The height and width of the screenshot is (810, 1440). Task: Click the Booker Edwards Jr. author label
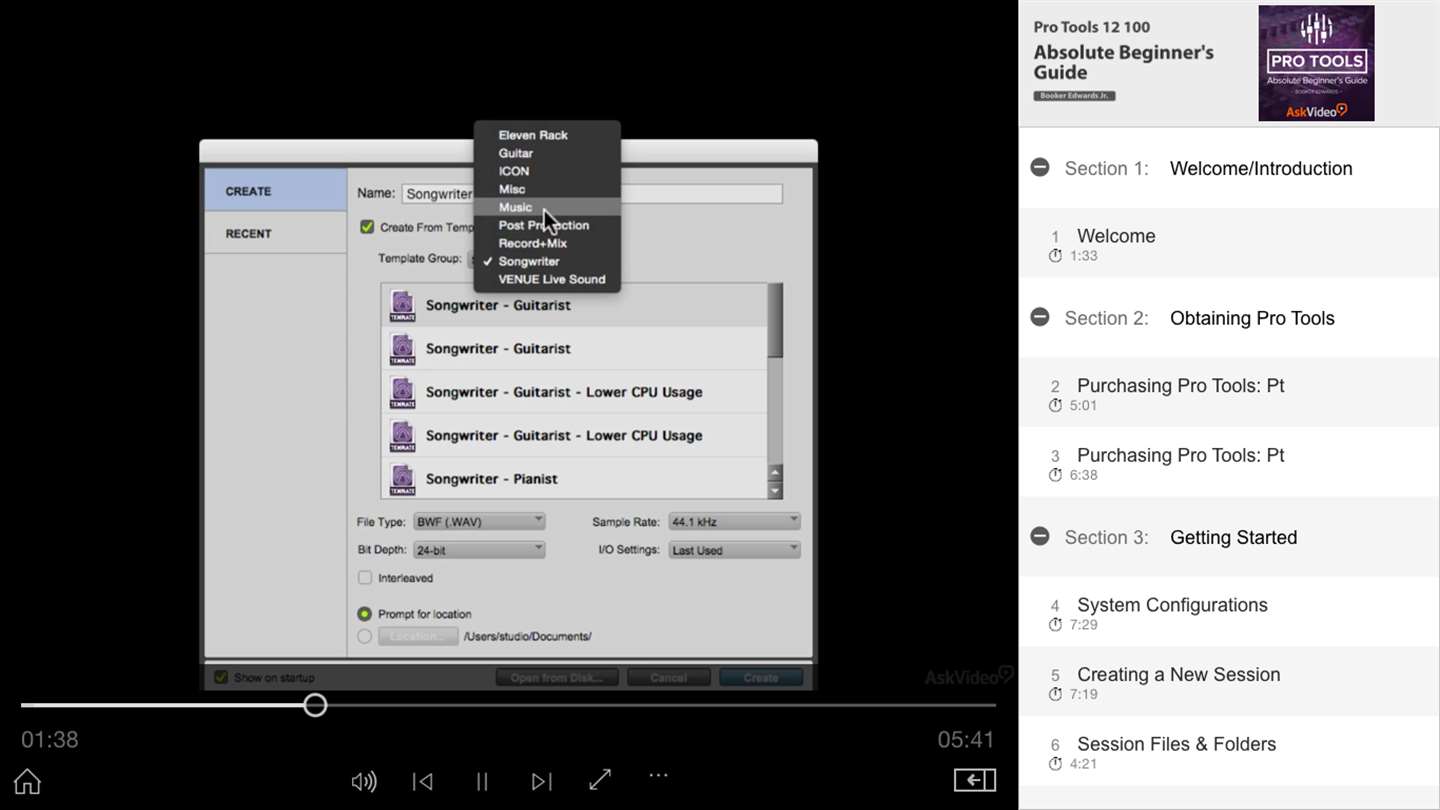point(1074,96)
